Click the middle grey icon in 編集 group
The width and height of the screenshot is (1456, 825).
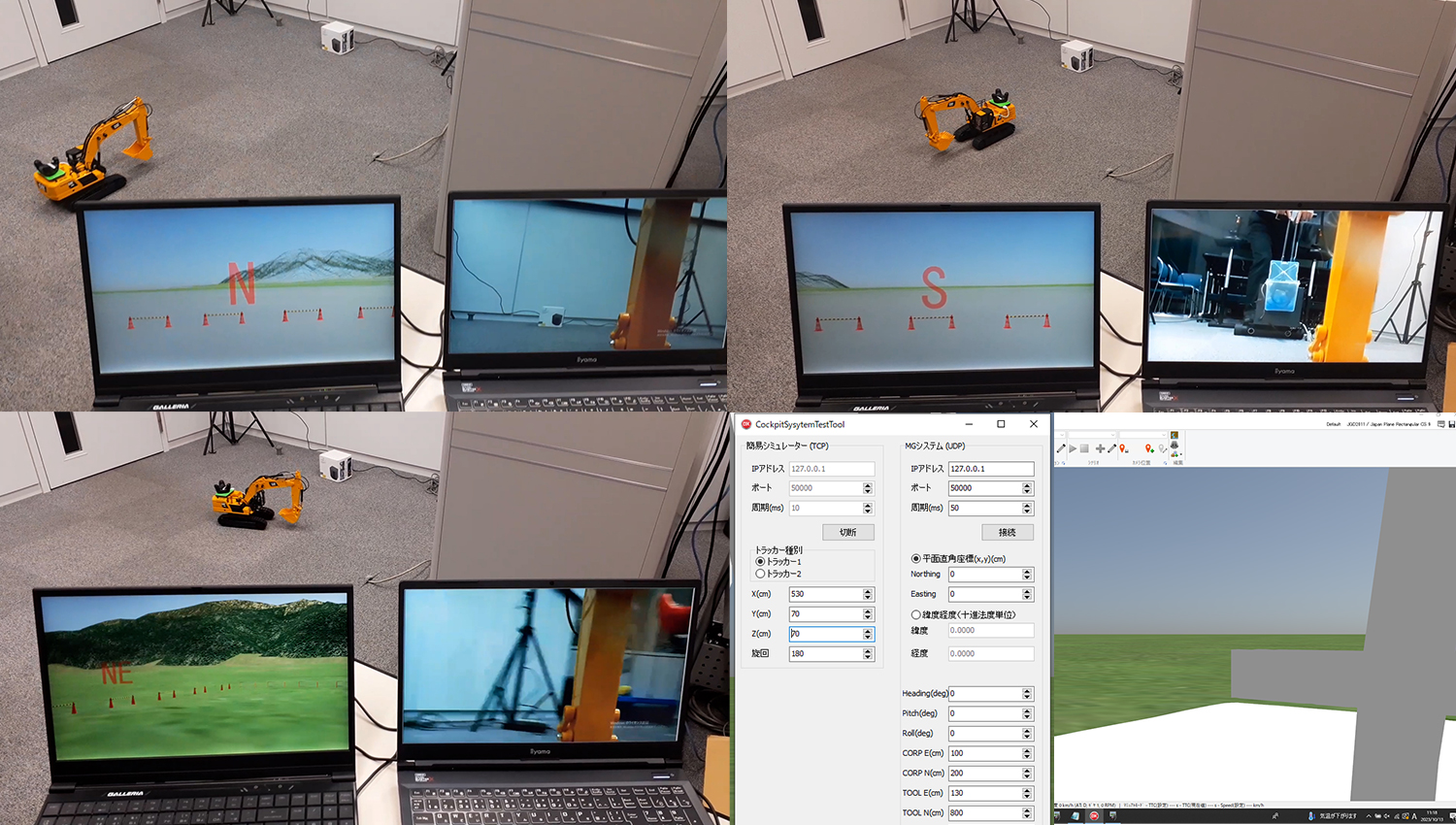pyautogui.click(x=1175, y=445)
